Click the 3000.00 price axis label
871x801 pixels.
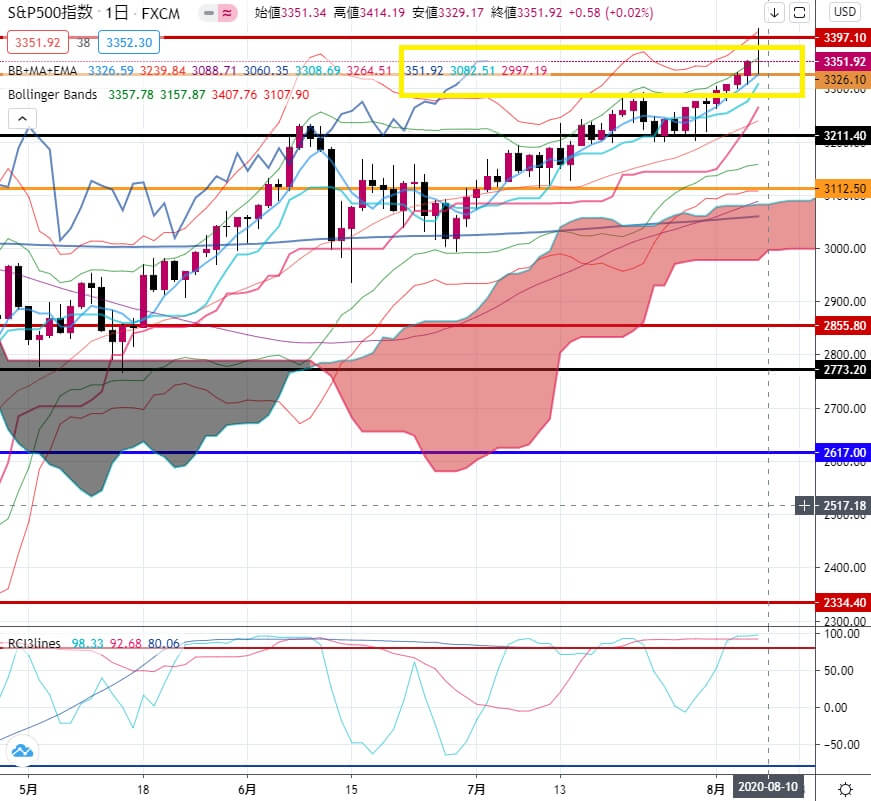click(x=845, y=248)
